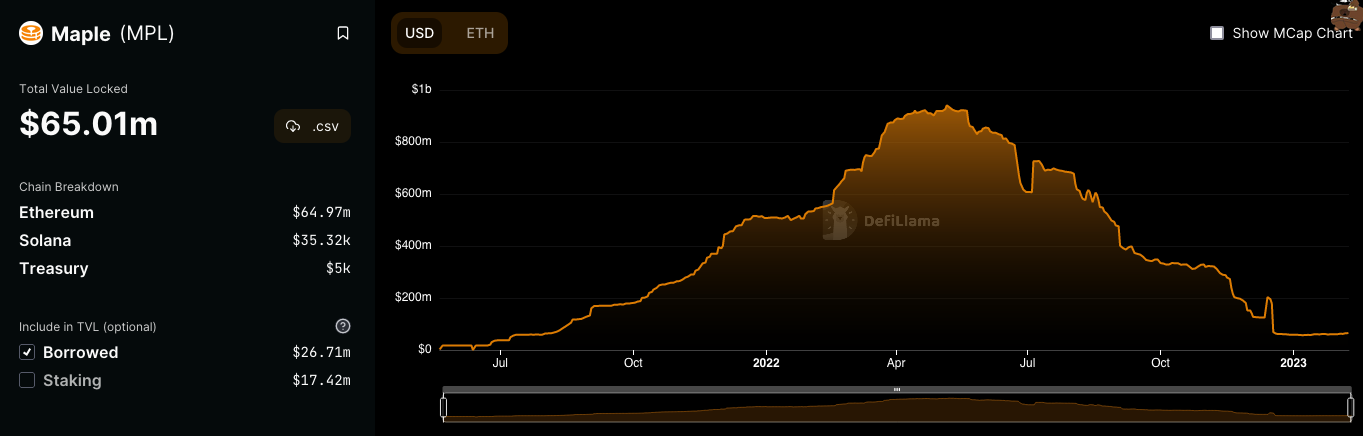This screenshot has height=436, width=1363.
Task: Click the $65.01m total value figure
Action: (88, 124)
